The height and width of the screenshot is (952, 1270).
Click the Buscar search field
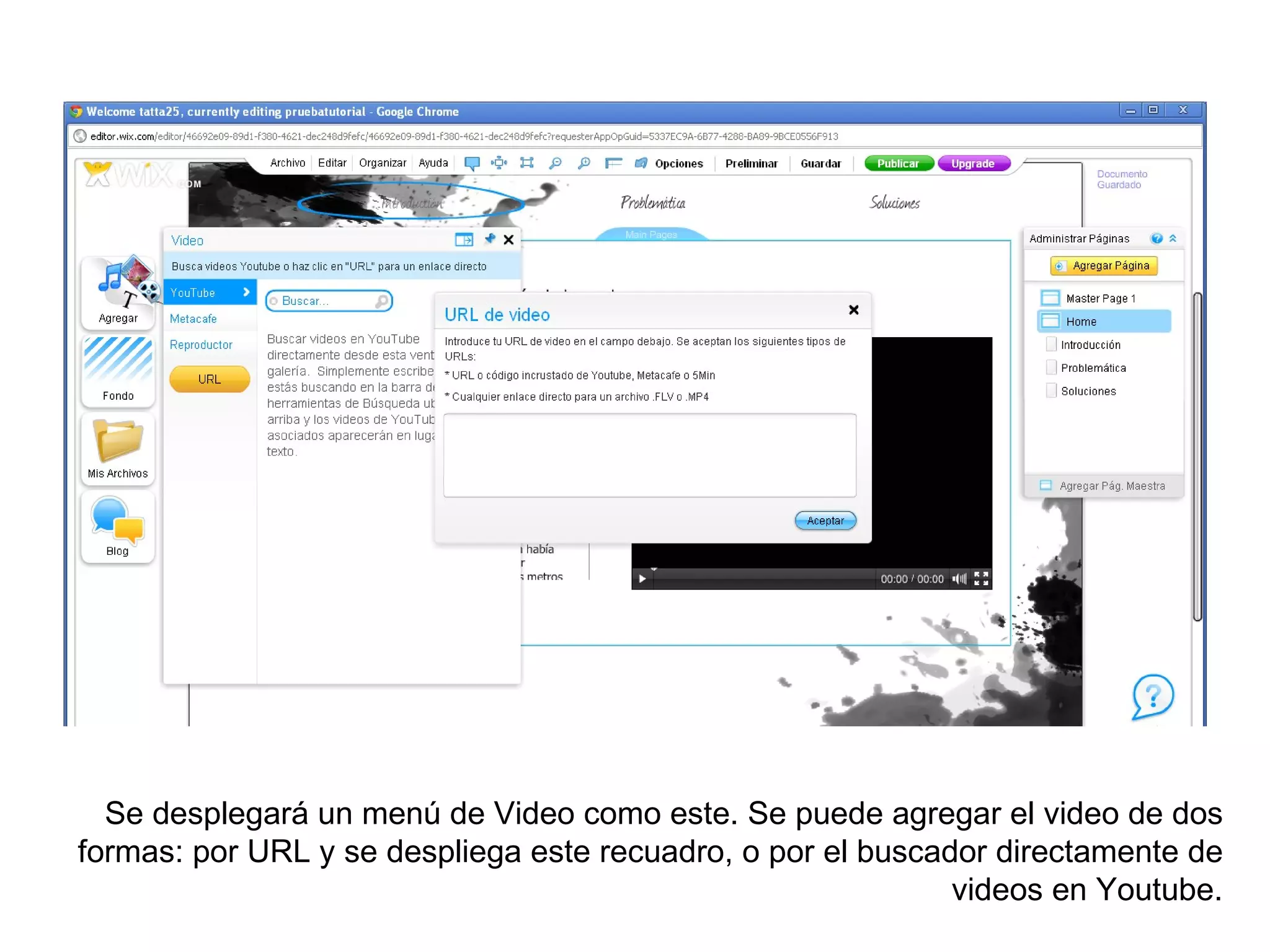(329, 301)
